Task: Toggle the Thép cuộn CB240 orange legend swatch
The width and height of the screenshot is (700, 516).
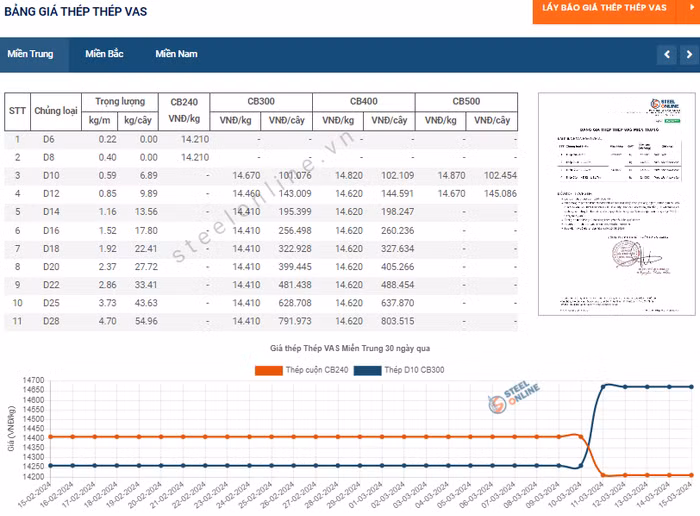Action: point(269,370)
